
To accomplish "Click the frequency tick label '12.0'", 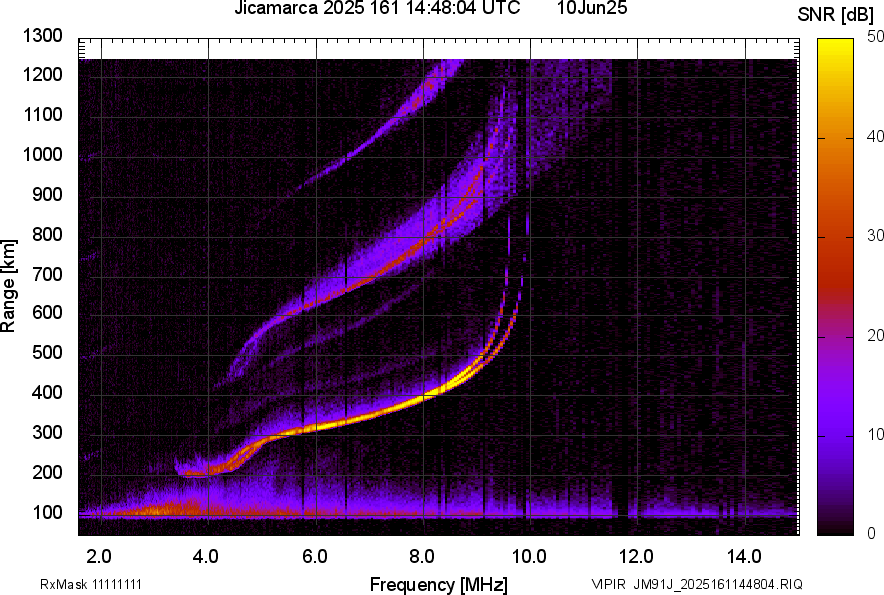I will click(637, 557).
